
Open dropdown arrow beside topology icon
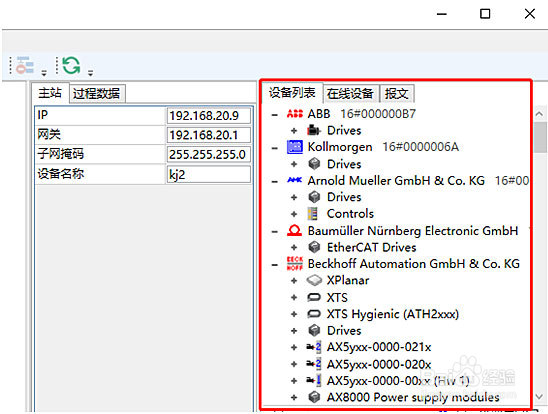44,73
